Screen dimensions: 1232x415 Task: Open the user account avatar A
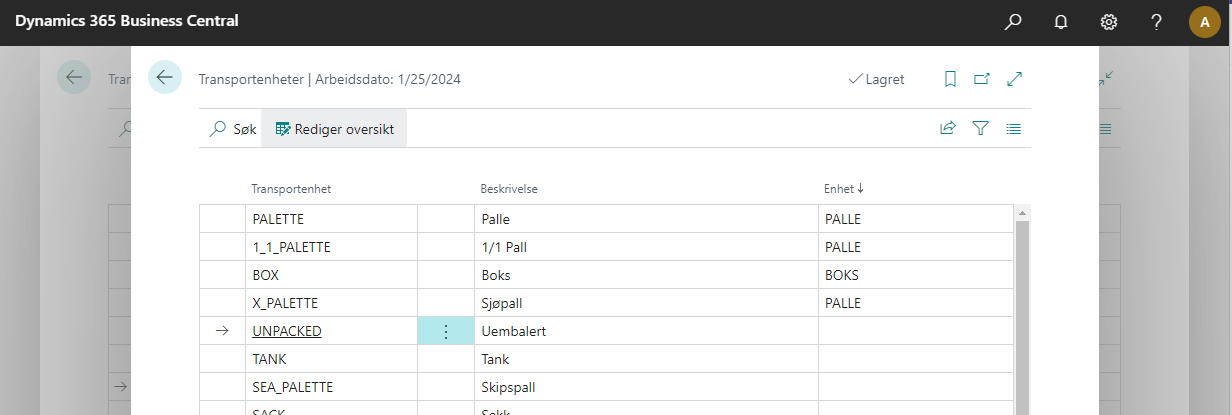coord(1204,21)
